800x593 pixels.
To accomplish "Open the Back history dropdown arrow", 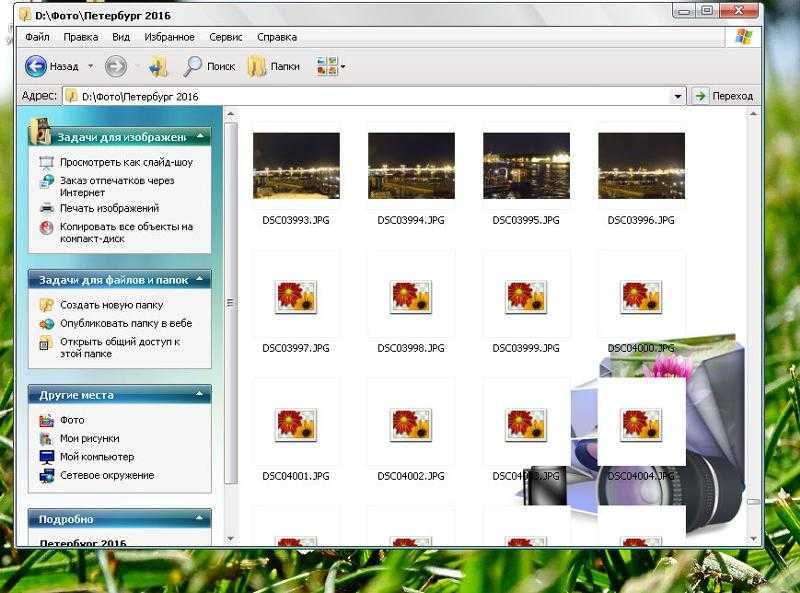I will (x=90, y=66).
